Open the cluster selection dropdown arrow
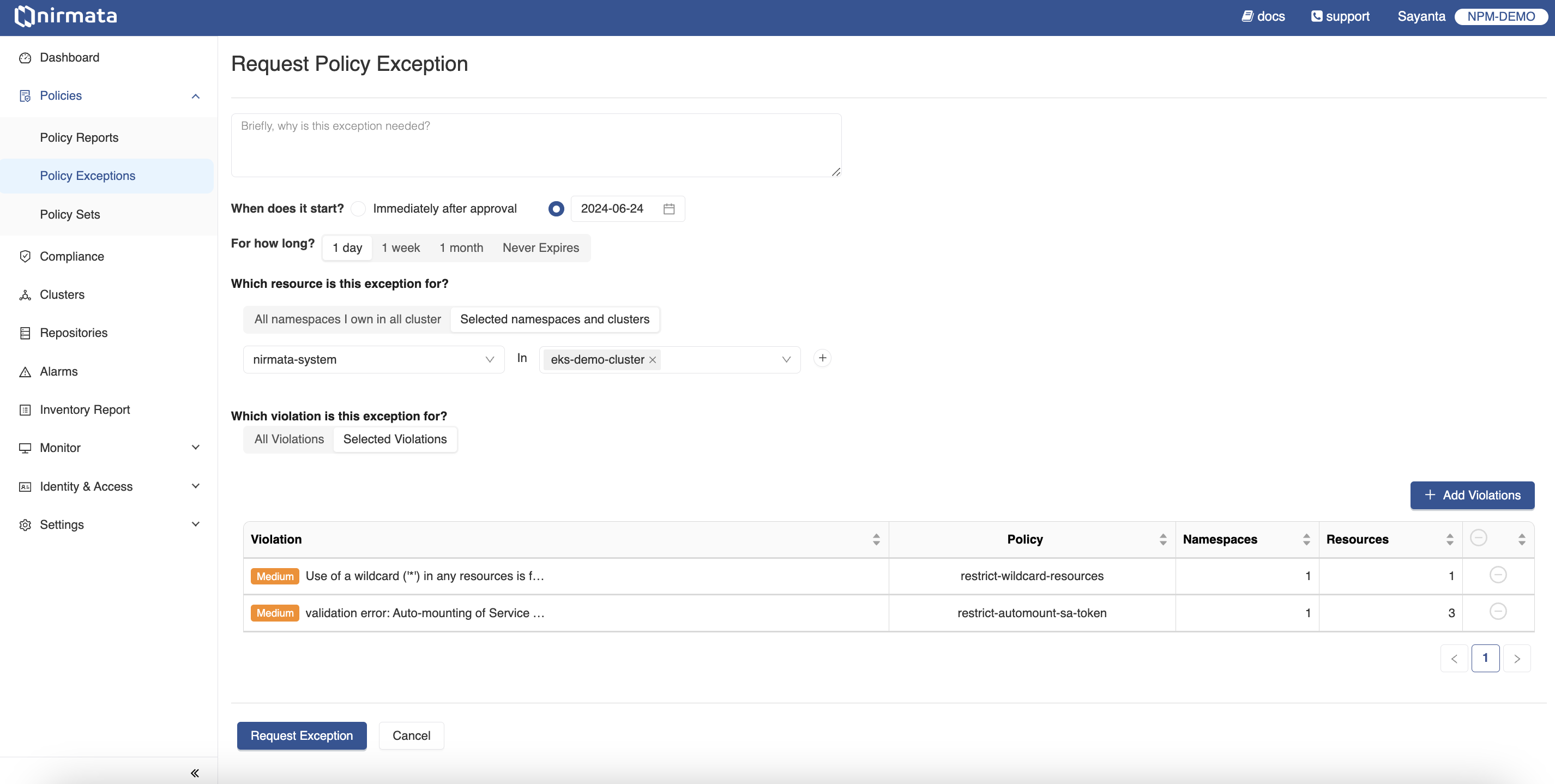Image resolution: width=1555 pixels, height=784 pixels. [x=786, y=360]
